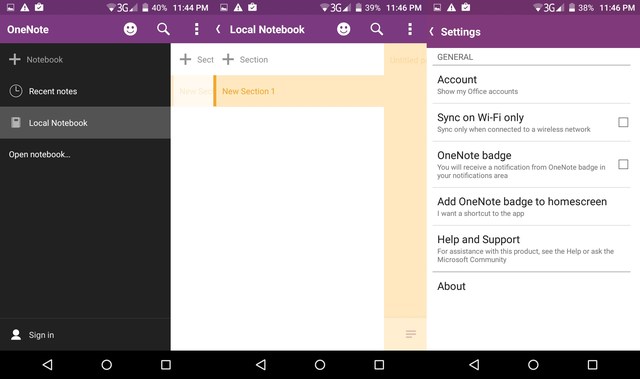The height and width of the screenshot is (379, 640).
Task: Open overflow menu in OneNote notebooks screen
Action: tap(197, 29)
